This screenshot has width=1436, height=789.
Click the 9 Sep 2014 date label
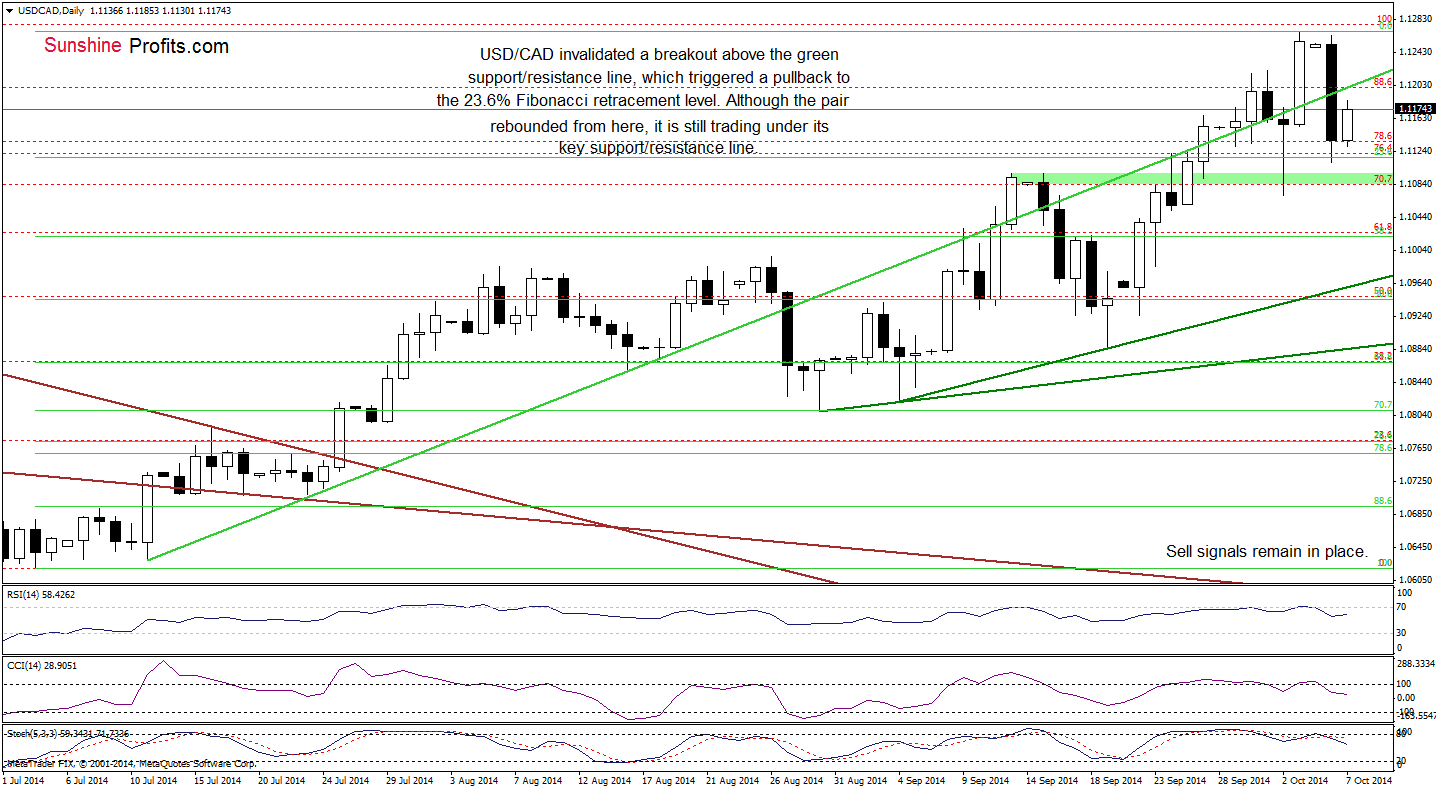[985, 780]
